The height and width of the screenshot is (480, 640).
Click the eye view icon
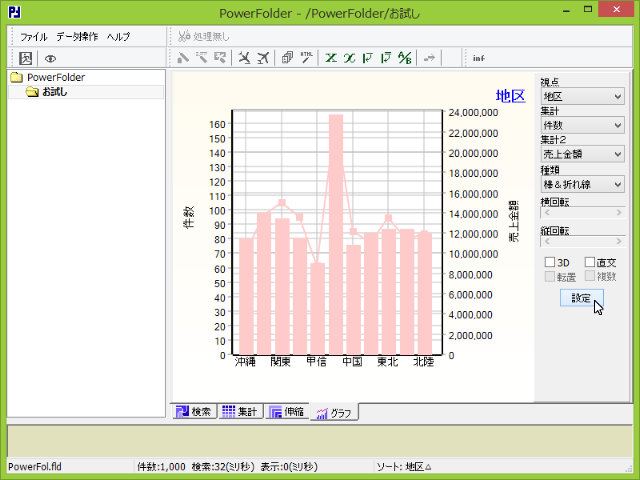(50, 59)
